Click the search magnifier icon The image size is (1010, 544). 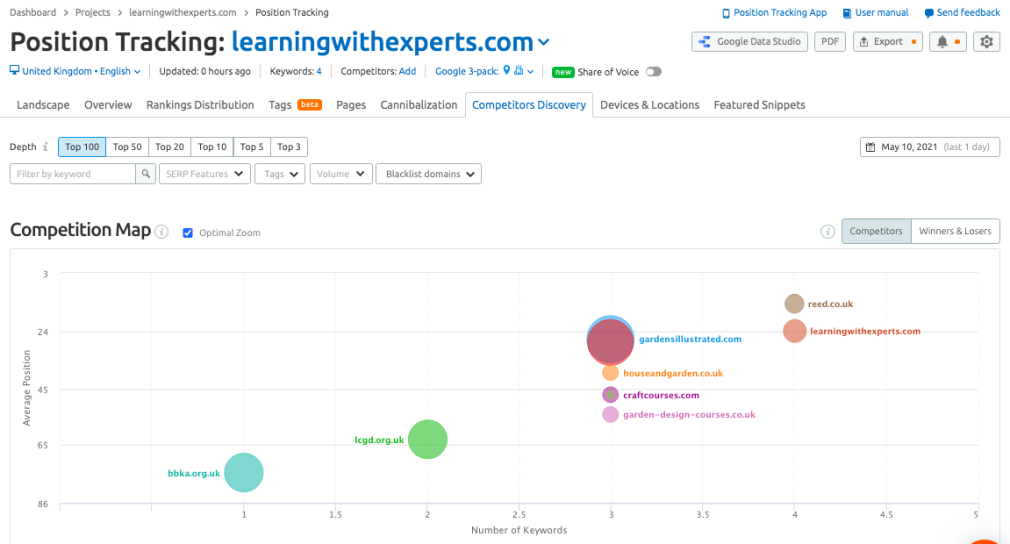point(146,174)
